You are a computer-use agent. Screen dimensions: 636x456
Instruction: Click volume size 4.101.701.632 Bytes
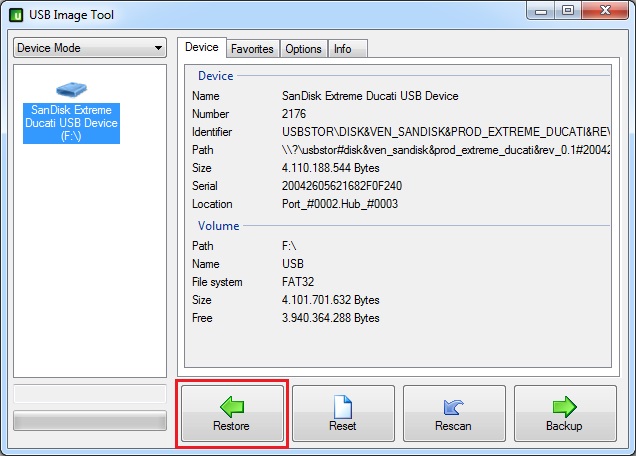point(331,300)
